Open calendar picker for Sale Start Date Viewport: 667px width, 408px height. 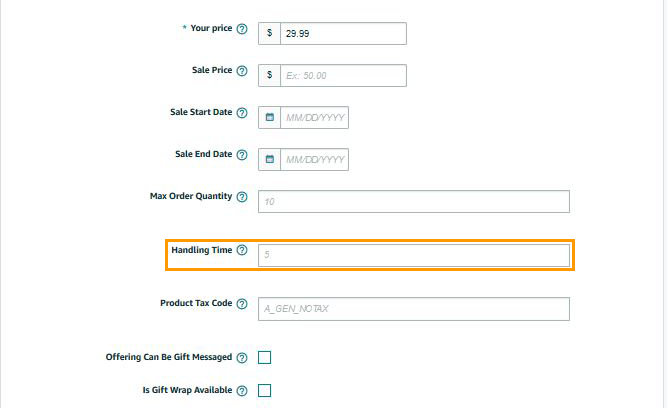[269, 118]
